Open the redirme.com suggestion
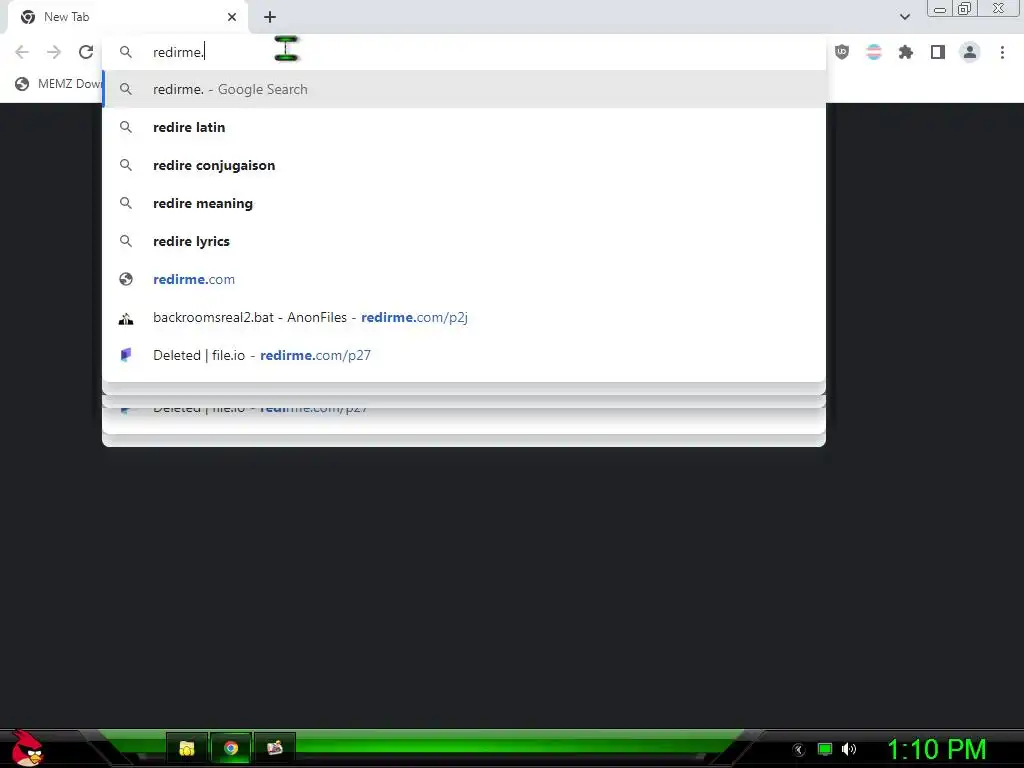 coord(464,279)
